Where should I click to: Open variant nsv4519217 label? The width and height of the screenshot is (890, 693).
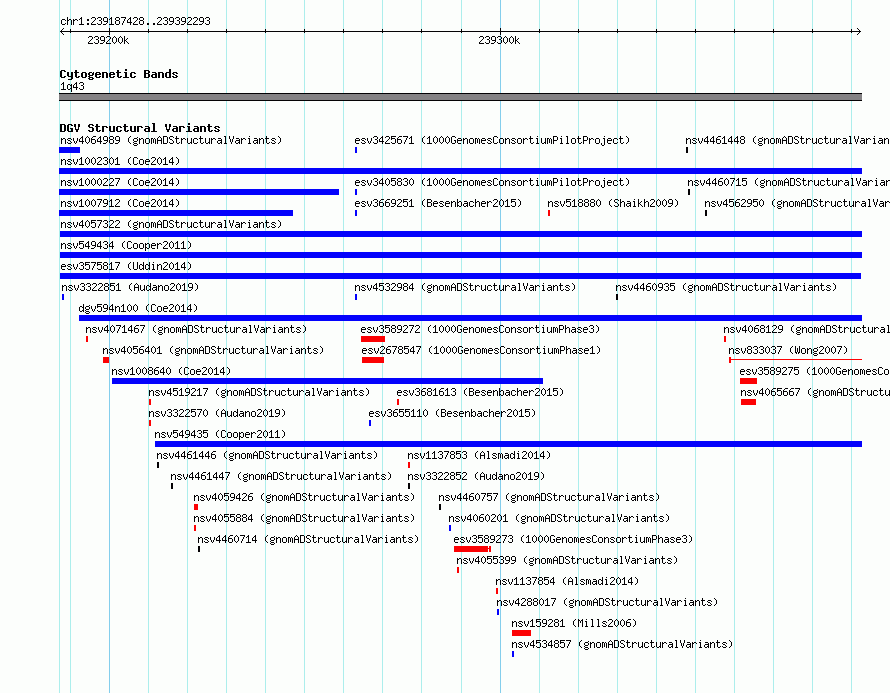259,392
